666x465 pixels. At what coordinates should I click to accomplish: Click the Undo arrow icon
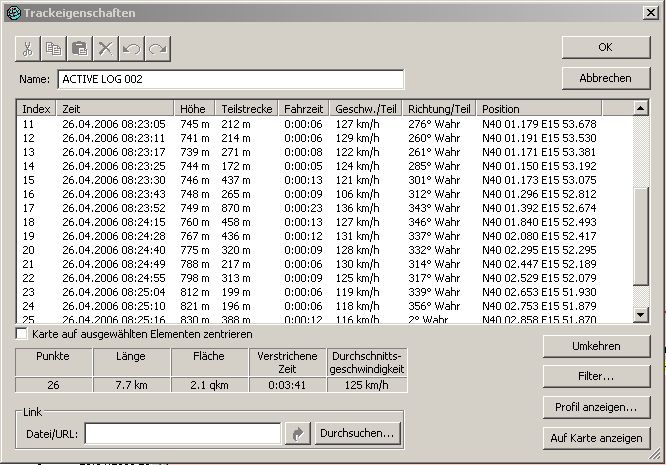point(132,48)
